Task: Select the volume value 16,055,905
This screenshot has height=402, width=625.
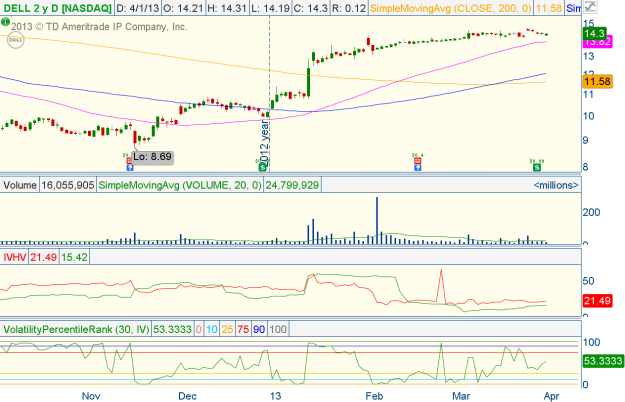Action: (68, 185)
